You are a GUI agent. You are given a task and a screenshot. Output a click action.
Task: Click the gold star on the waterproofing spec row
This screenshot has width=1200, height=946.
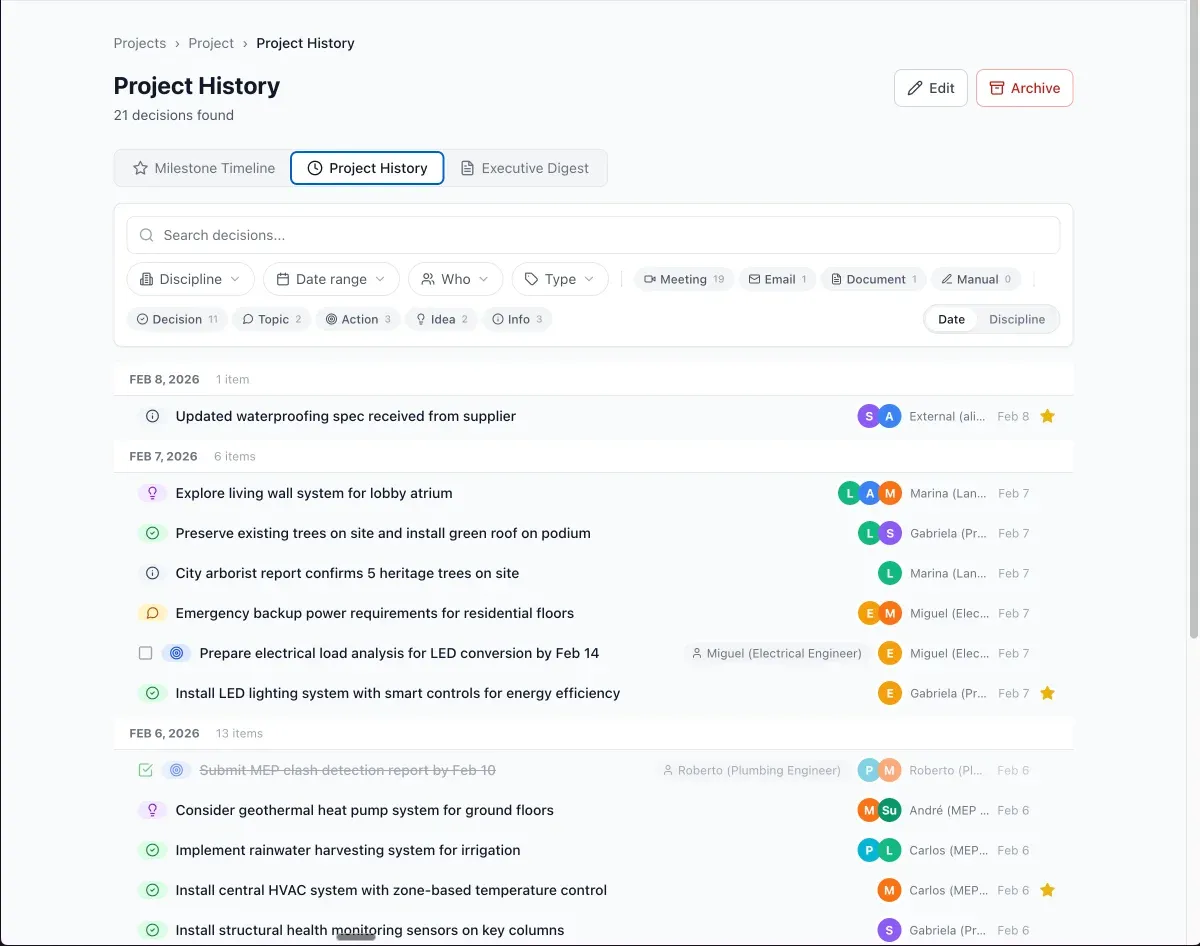click(x=1047, y=416)
